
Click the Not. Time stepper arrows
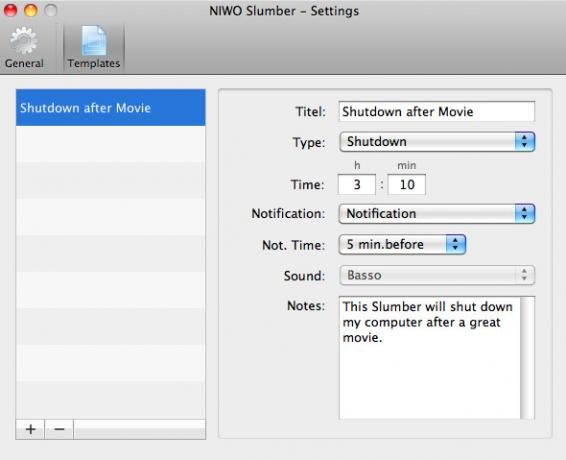[x=456, y=244]
